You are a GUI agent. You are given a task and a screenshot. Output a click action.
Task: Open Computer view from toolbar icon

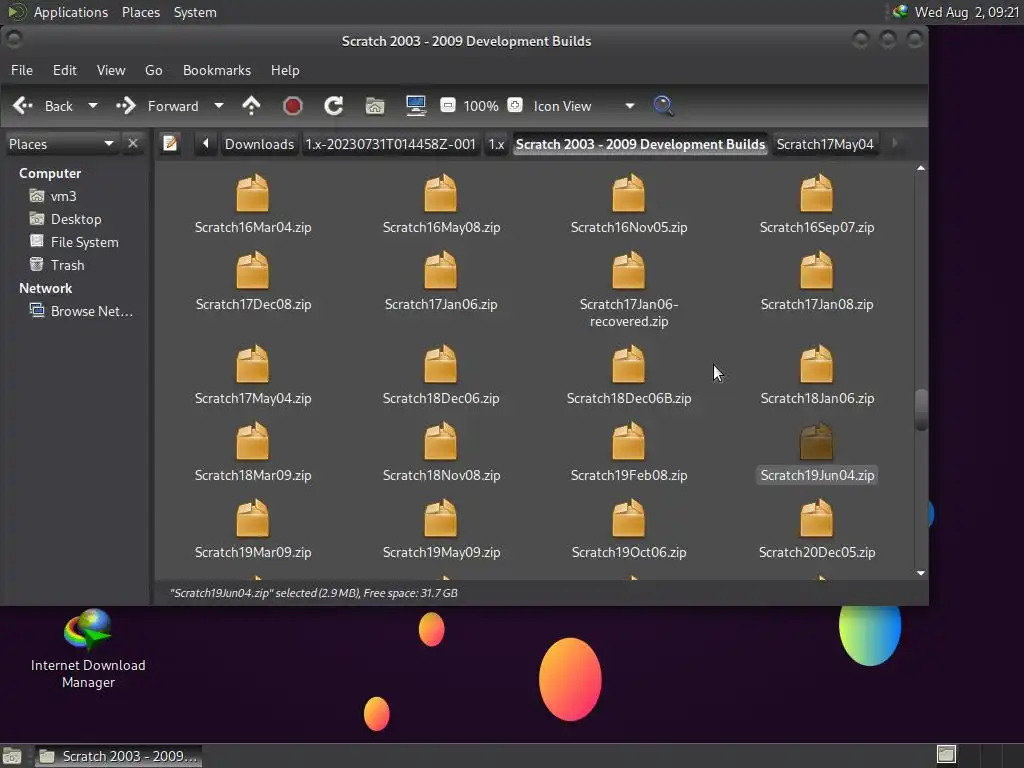(x=416, y=106)
